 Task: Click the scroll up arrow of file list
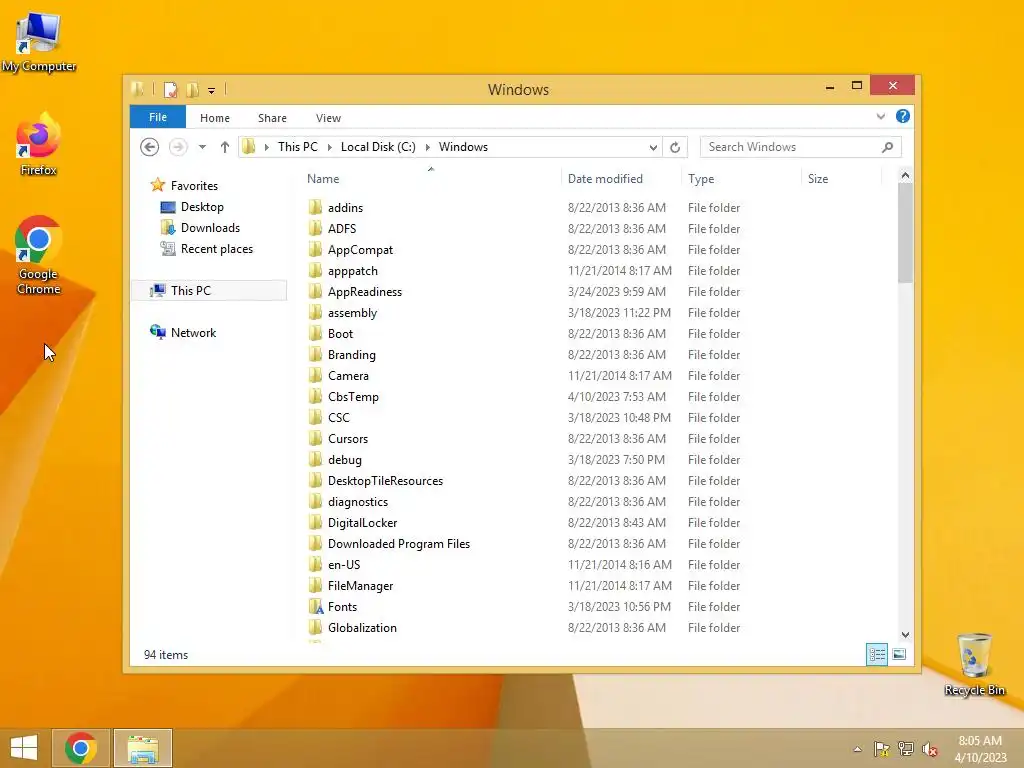(905, 175)
